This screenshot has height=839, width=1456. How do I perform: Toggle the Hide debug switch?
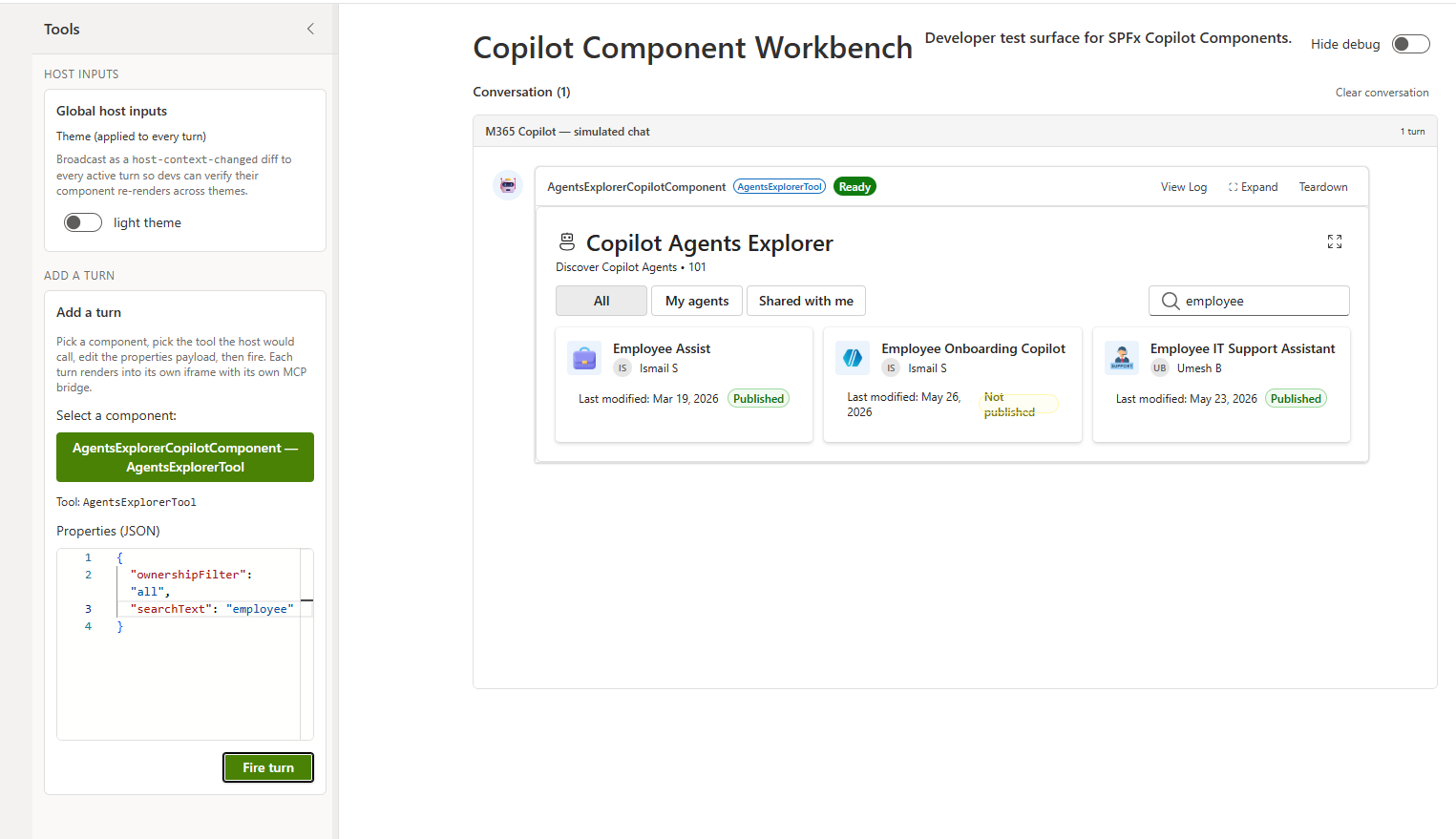(x=1410, y=44)
